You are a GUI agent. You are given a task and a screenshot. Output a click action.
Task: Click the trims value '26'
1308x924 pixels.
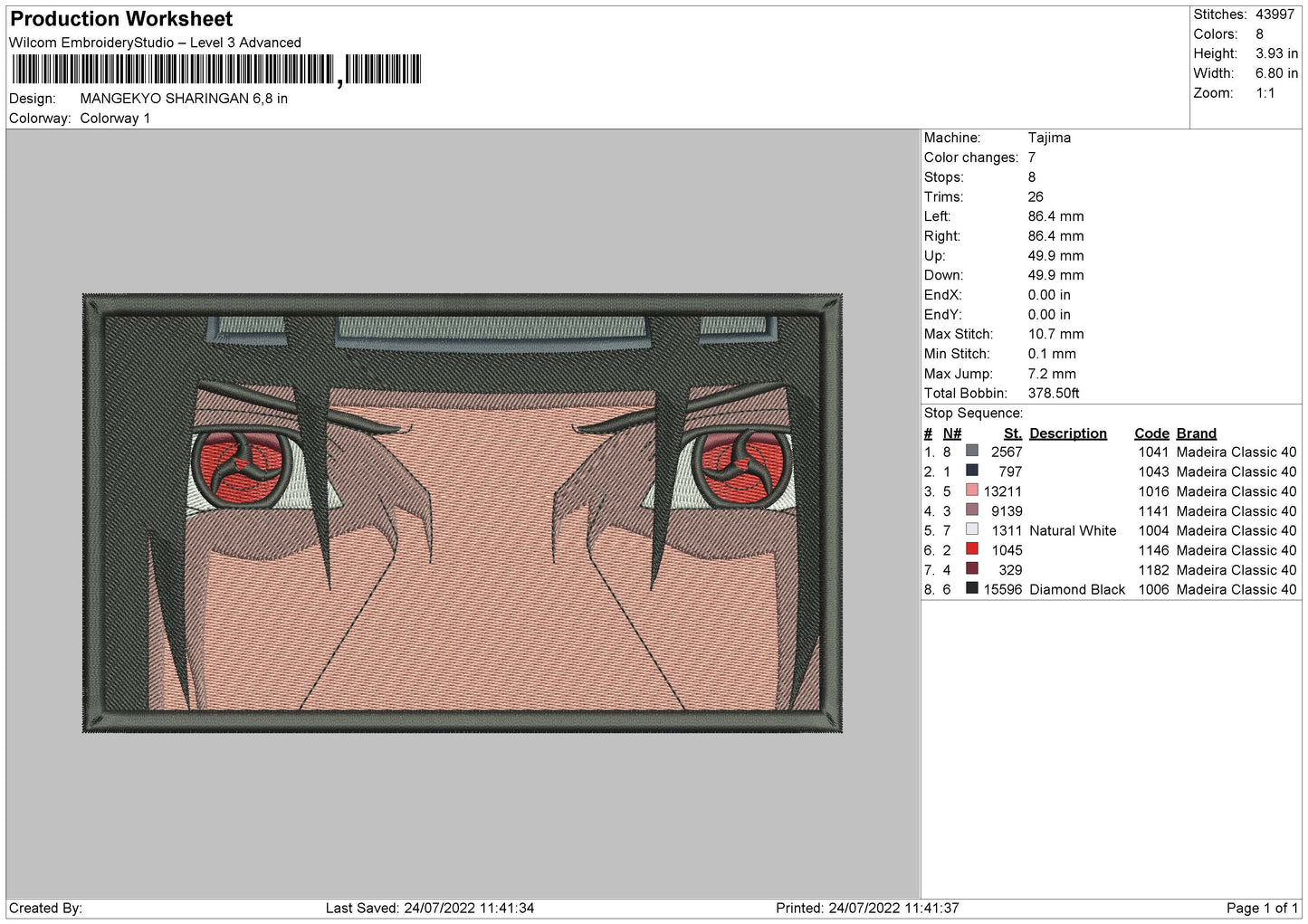point(1036,196)
